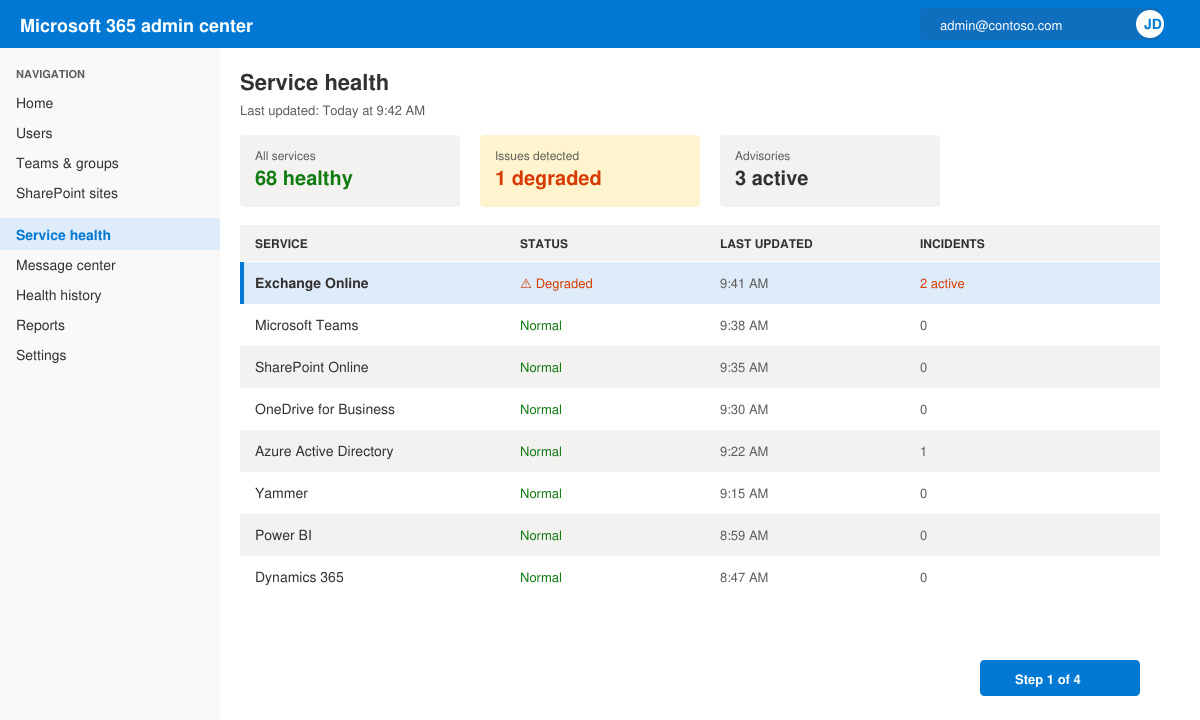Click the JD user avatar icon
Viewport: 1200px width, 720px height.
click(x=1150, y=24)
